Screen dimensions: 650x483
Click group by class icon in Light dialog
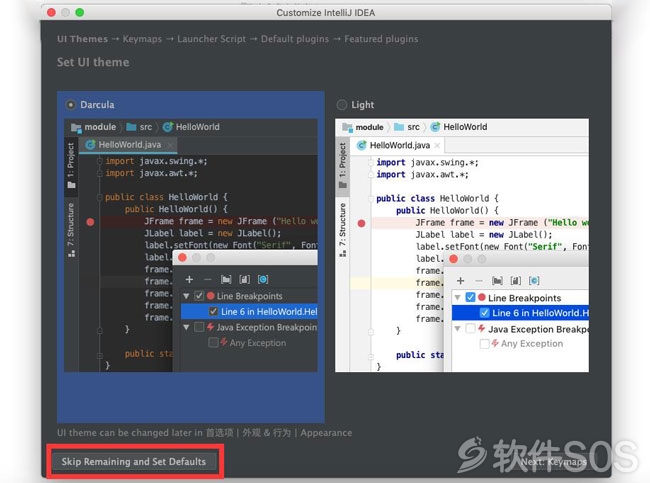tap(534, 281)
